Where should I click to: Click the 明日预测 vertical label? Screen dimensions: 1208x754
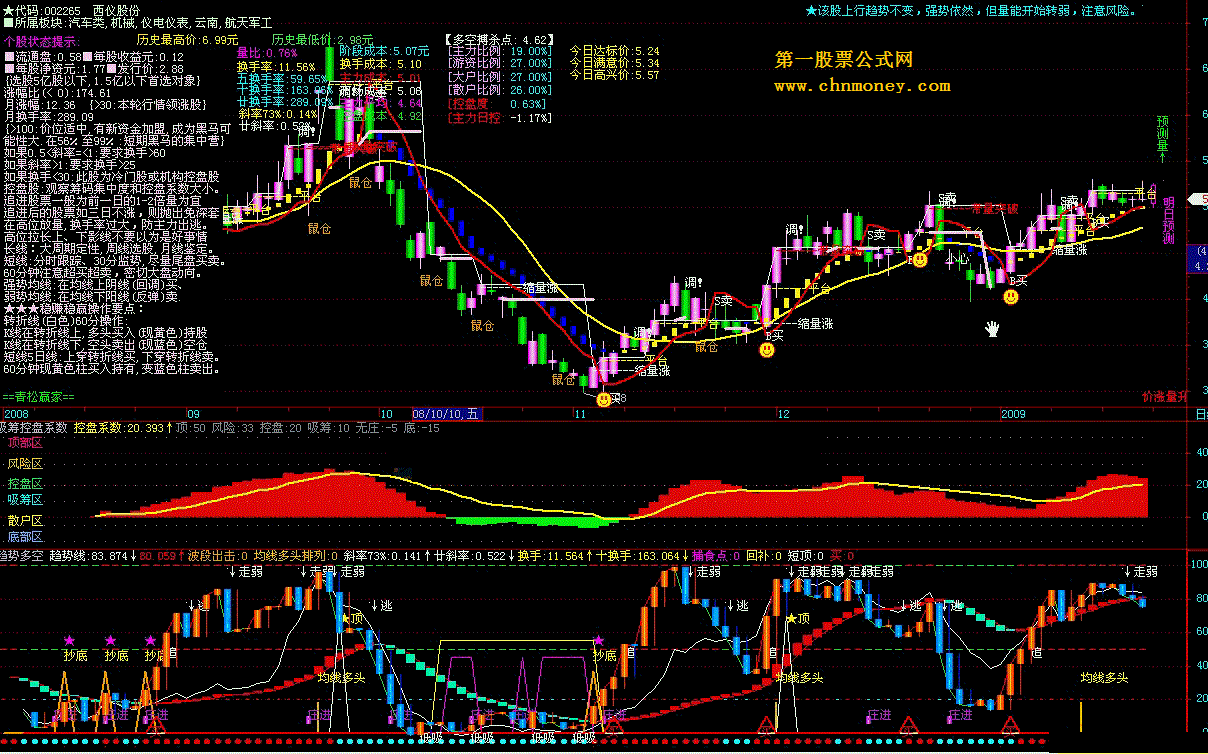click(x=1168, y=220)
